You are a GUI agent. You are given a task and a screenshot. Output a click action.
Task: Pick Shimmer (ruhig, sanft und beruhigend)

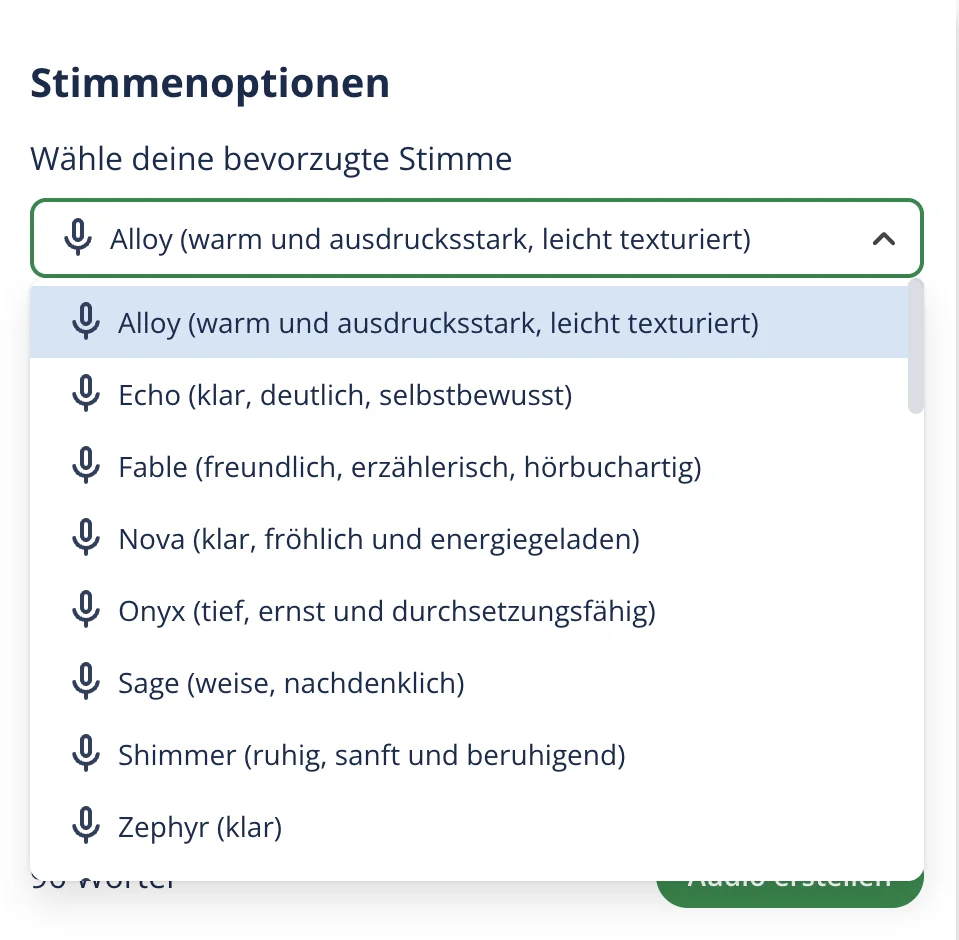(372, 755)
